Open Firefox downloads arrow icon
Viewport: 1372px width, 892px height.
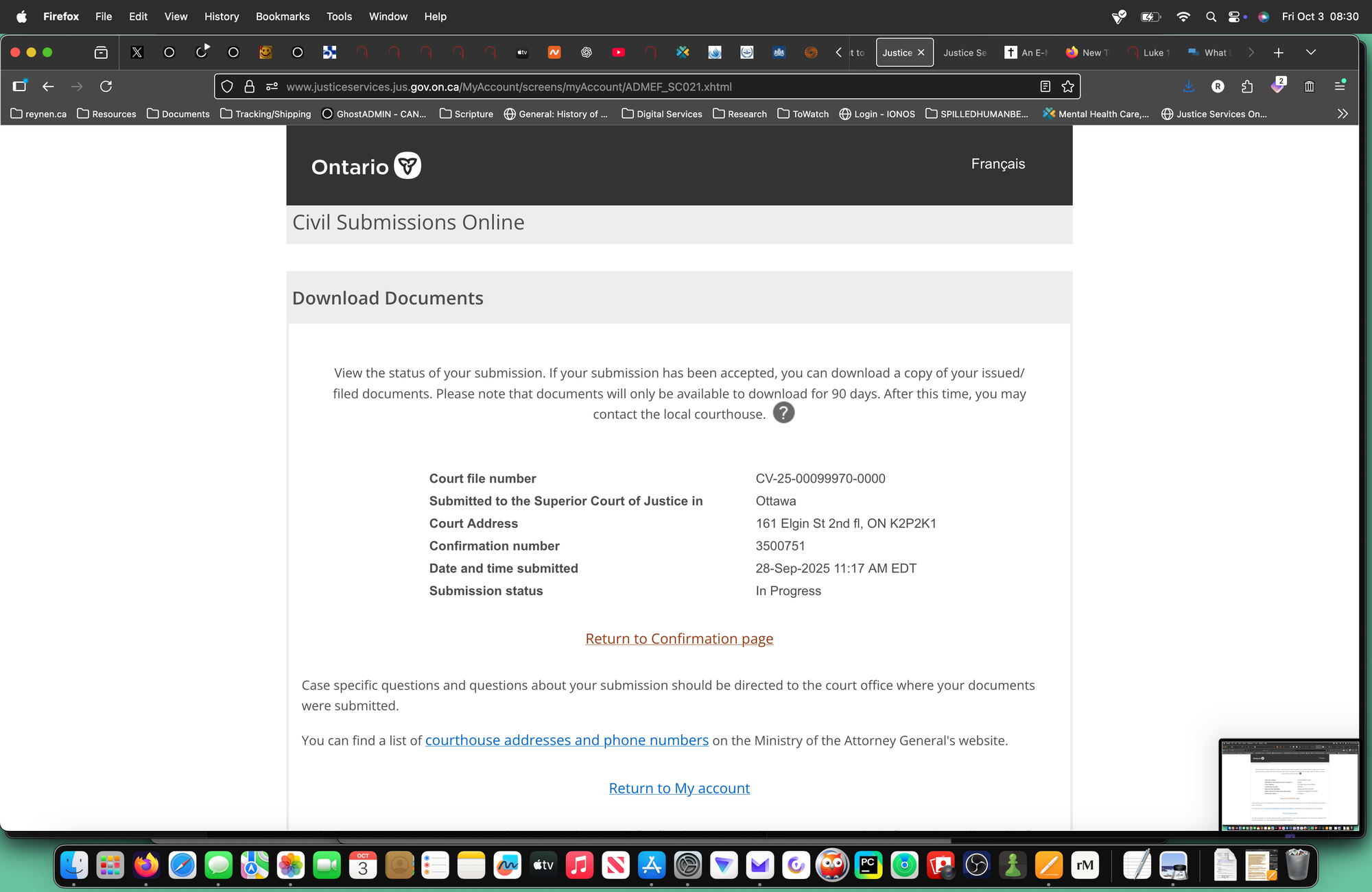coord(1189,86)
